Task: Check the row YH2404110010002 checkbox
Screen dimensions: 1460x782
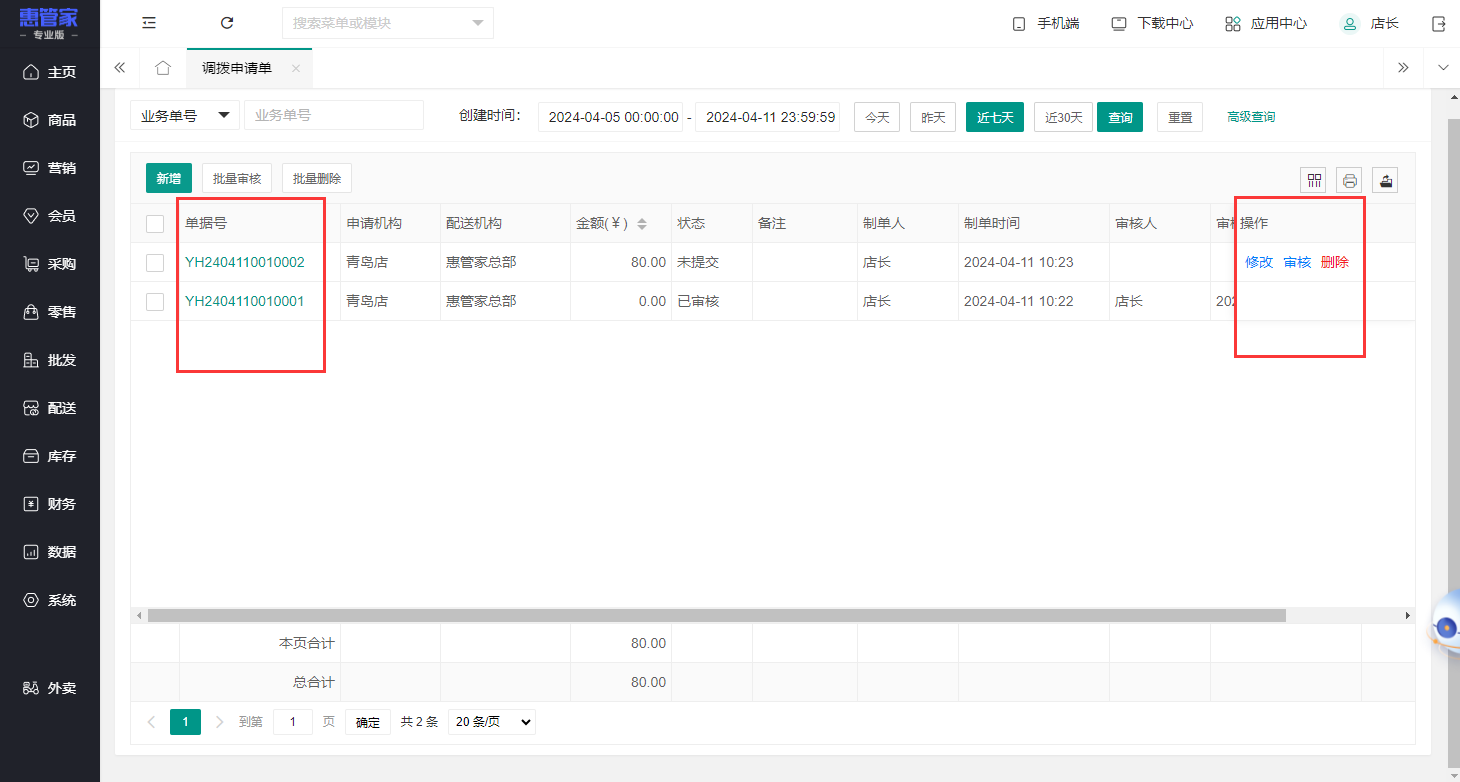Action: point(155,263)
